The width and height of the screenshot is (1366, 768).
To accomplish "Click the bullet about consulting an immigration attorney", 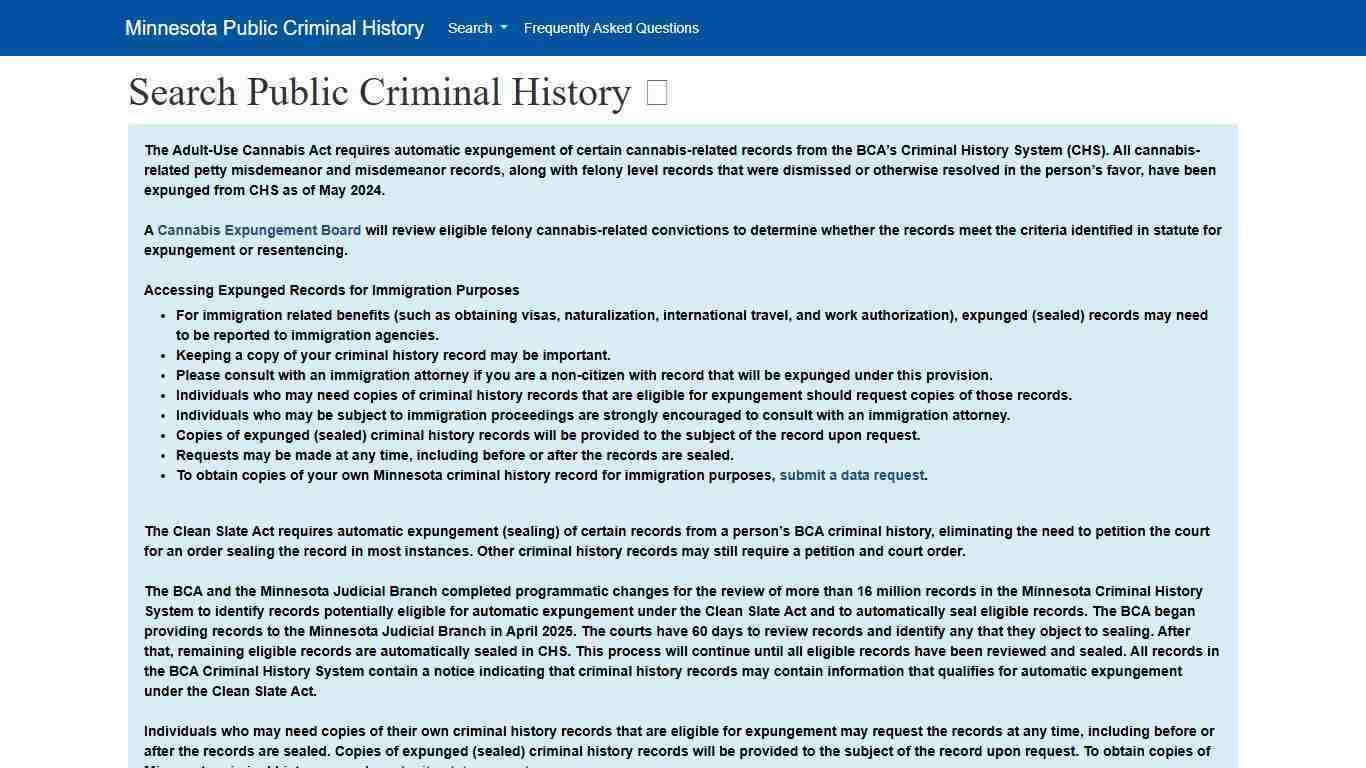I will pyautogui.click(x=584, y=375).
